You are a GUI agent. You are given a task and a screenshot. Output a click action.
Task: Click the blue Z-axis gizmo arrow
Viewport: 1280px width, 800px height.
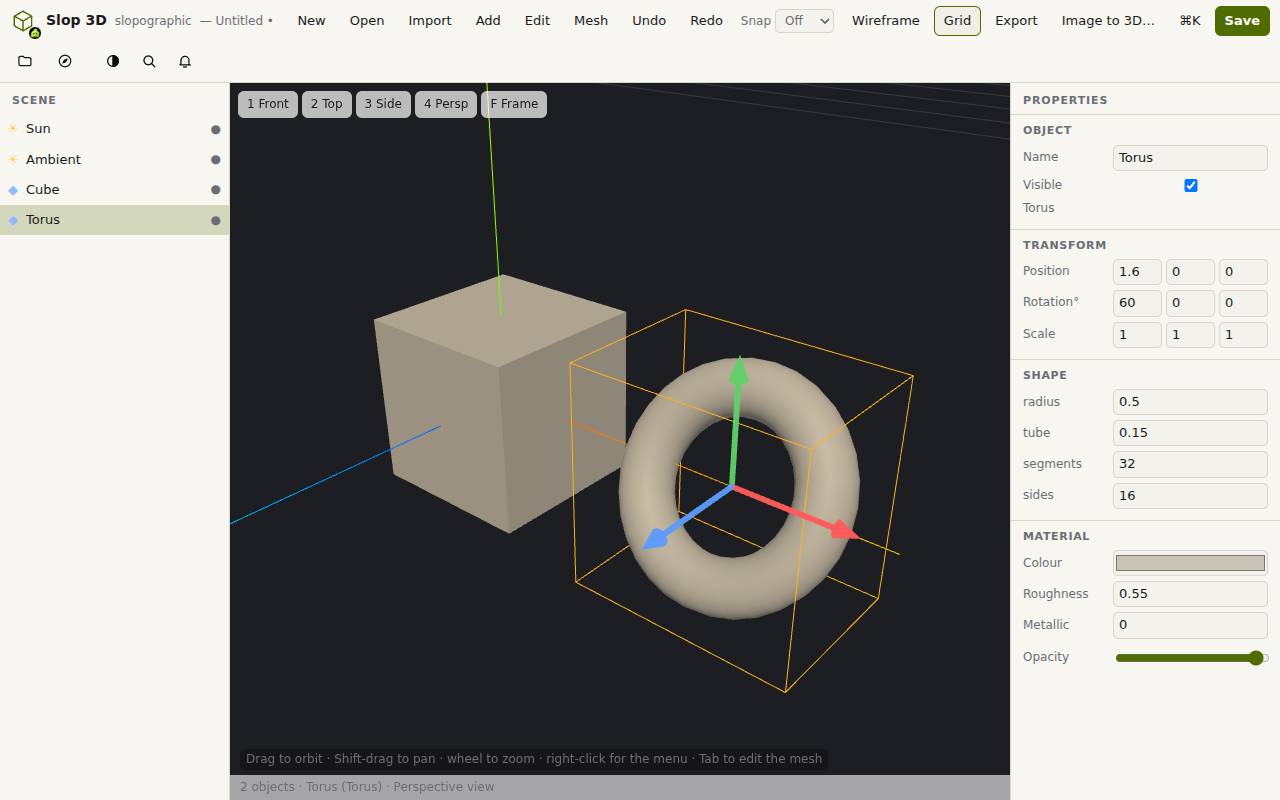(657, 538)
